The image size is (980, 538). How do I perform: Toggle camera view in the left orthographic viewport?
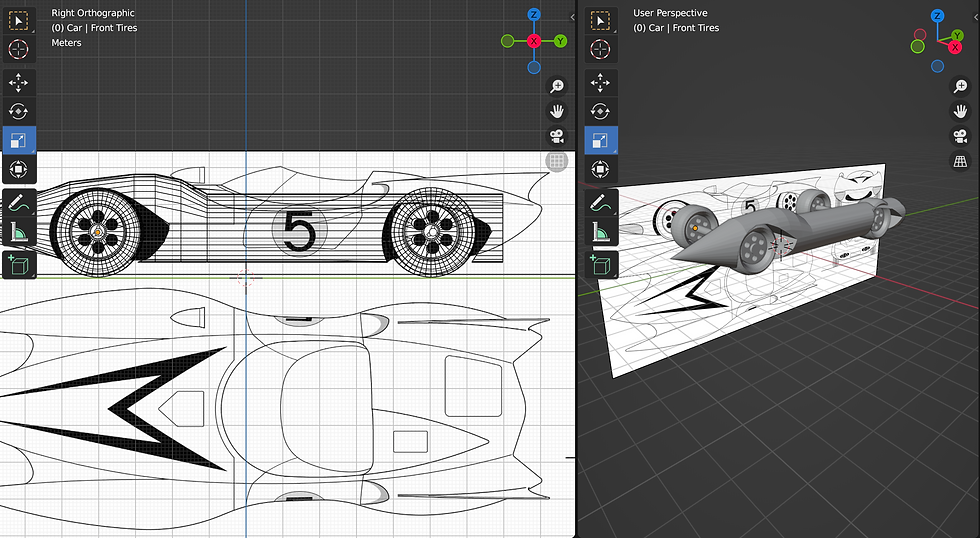pyautogui.click(x=557, y=136)
